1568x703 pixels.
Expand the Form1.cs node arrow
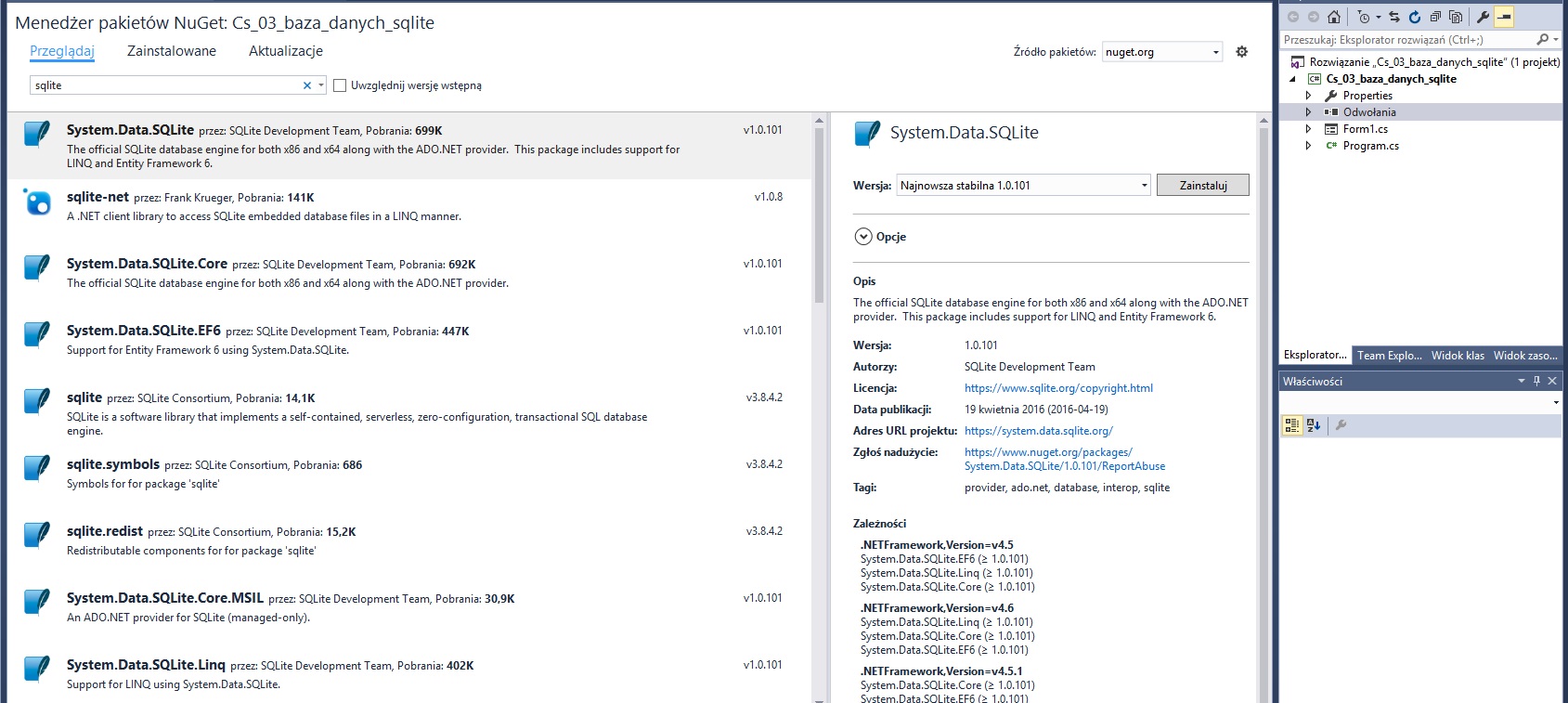tap(1308, 129)
